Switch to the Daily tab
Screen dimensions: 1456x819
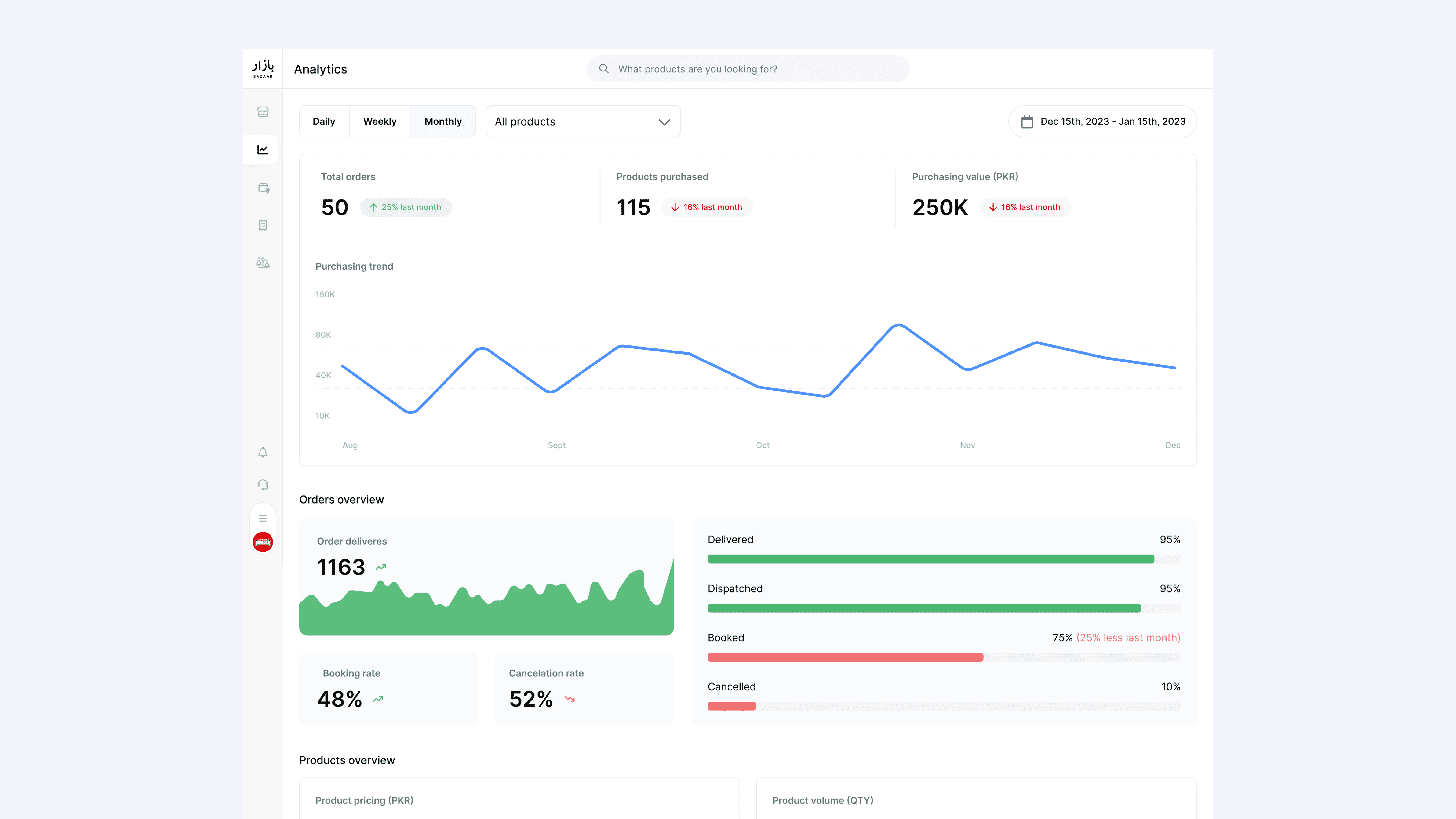[x=324, y=122]
